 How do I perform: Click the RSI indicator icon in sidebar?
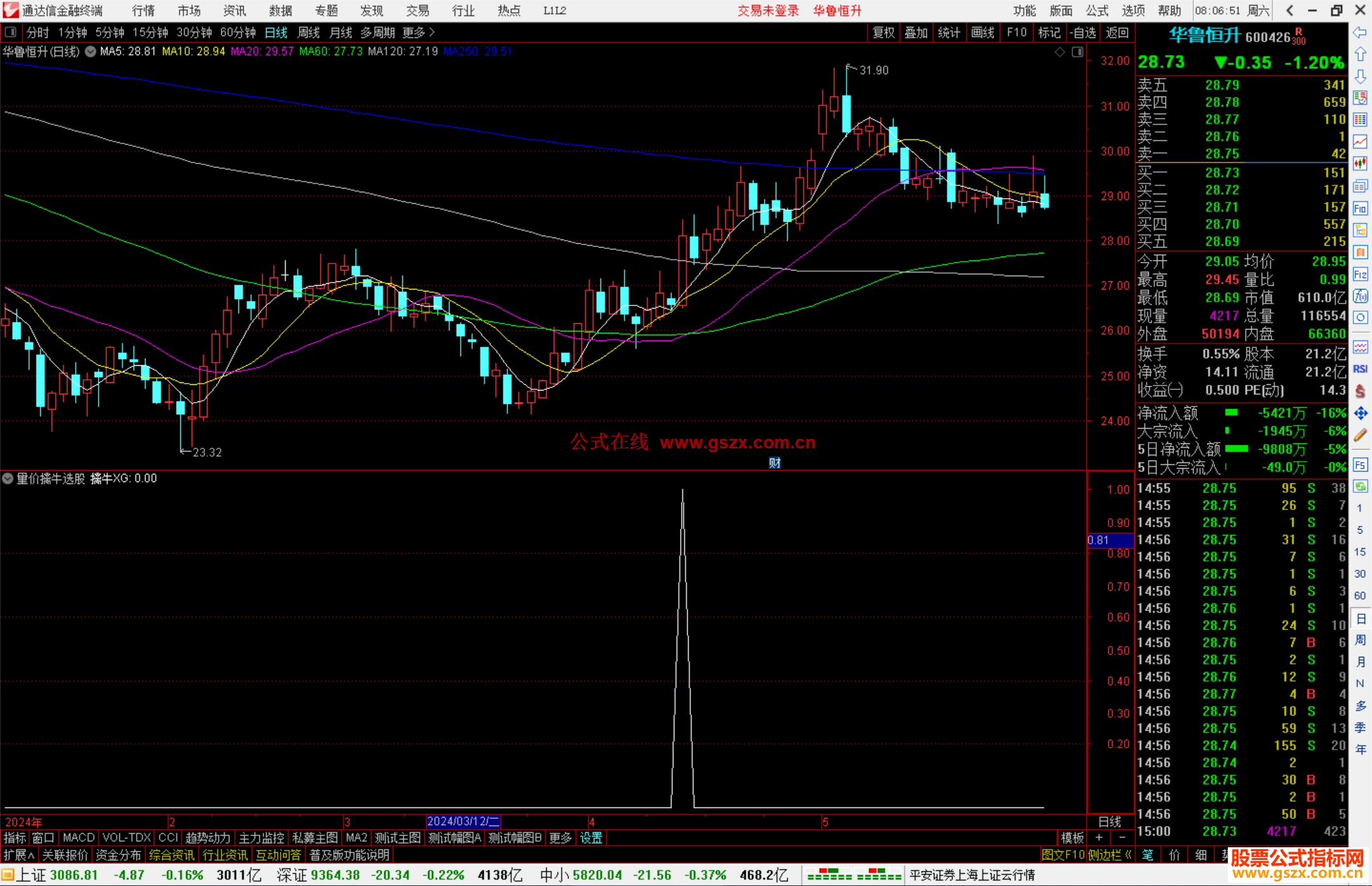(x=1360, y=369)
